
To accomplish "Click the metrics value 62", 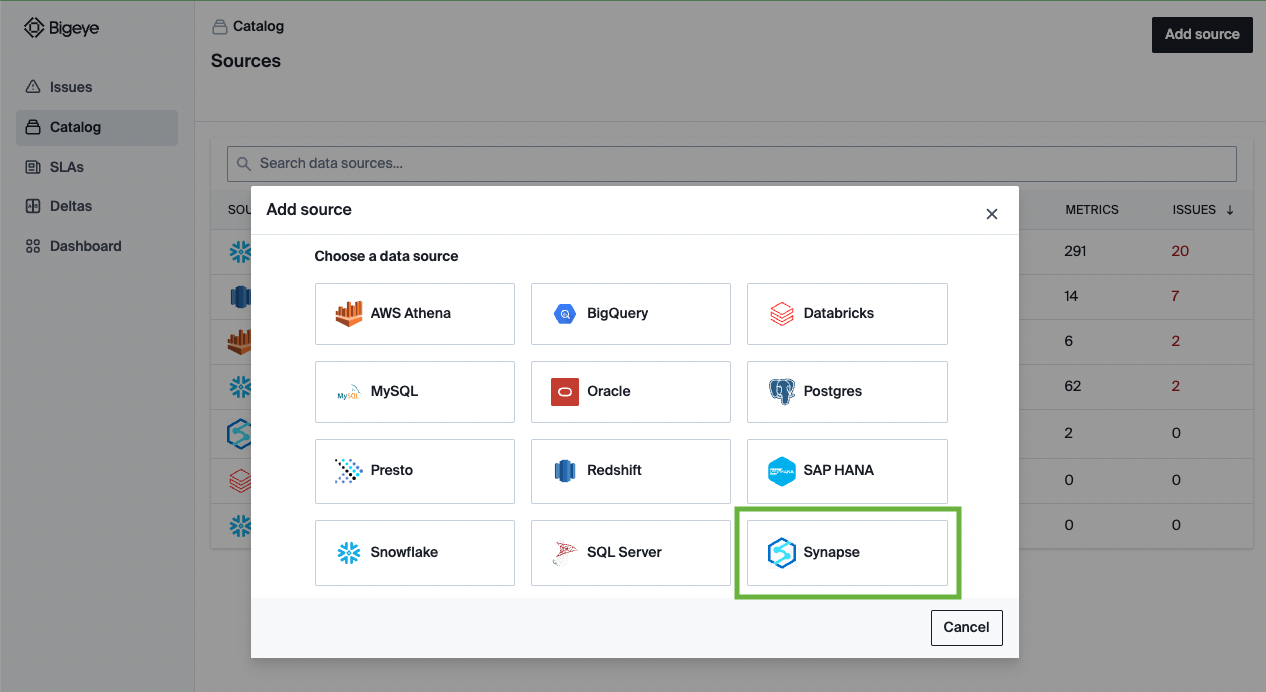I will [x=1073, y=386].
